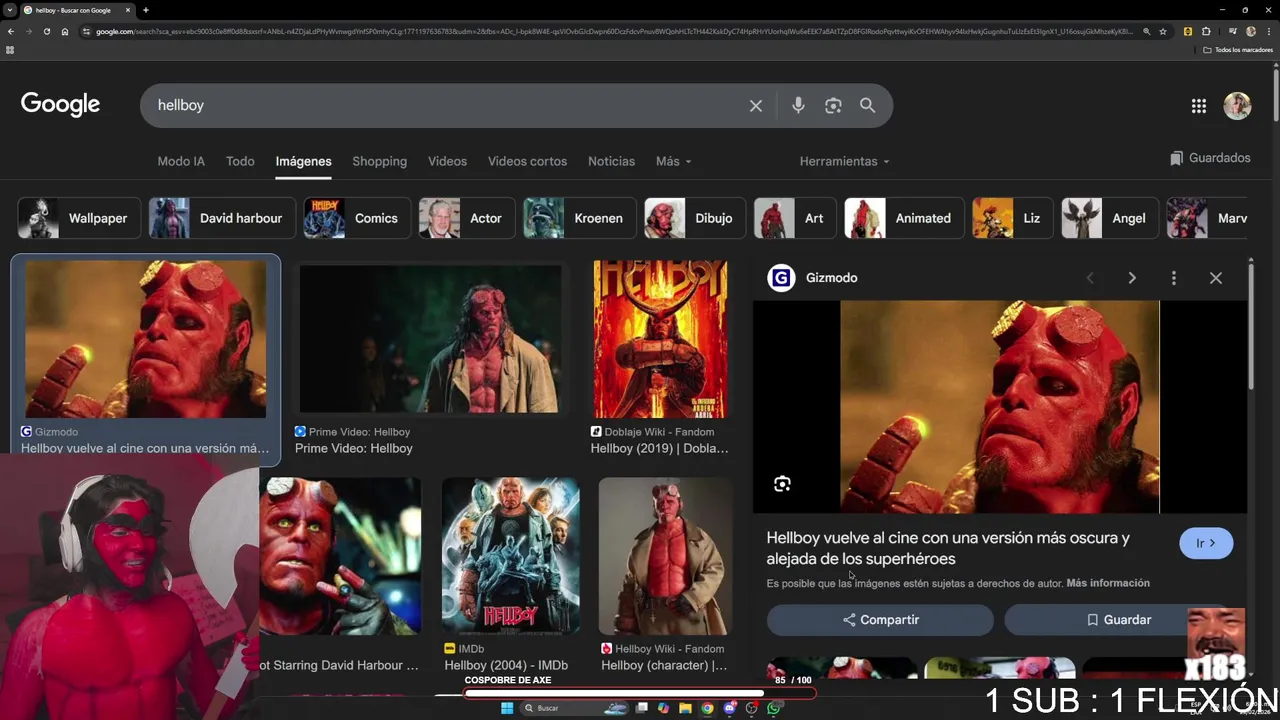Open the Noticias tab
Screen dimensions: 1280x720
(611, 161)
